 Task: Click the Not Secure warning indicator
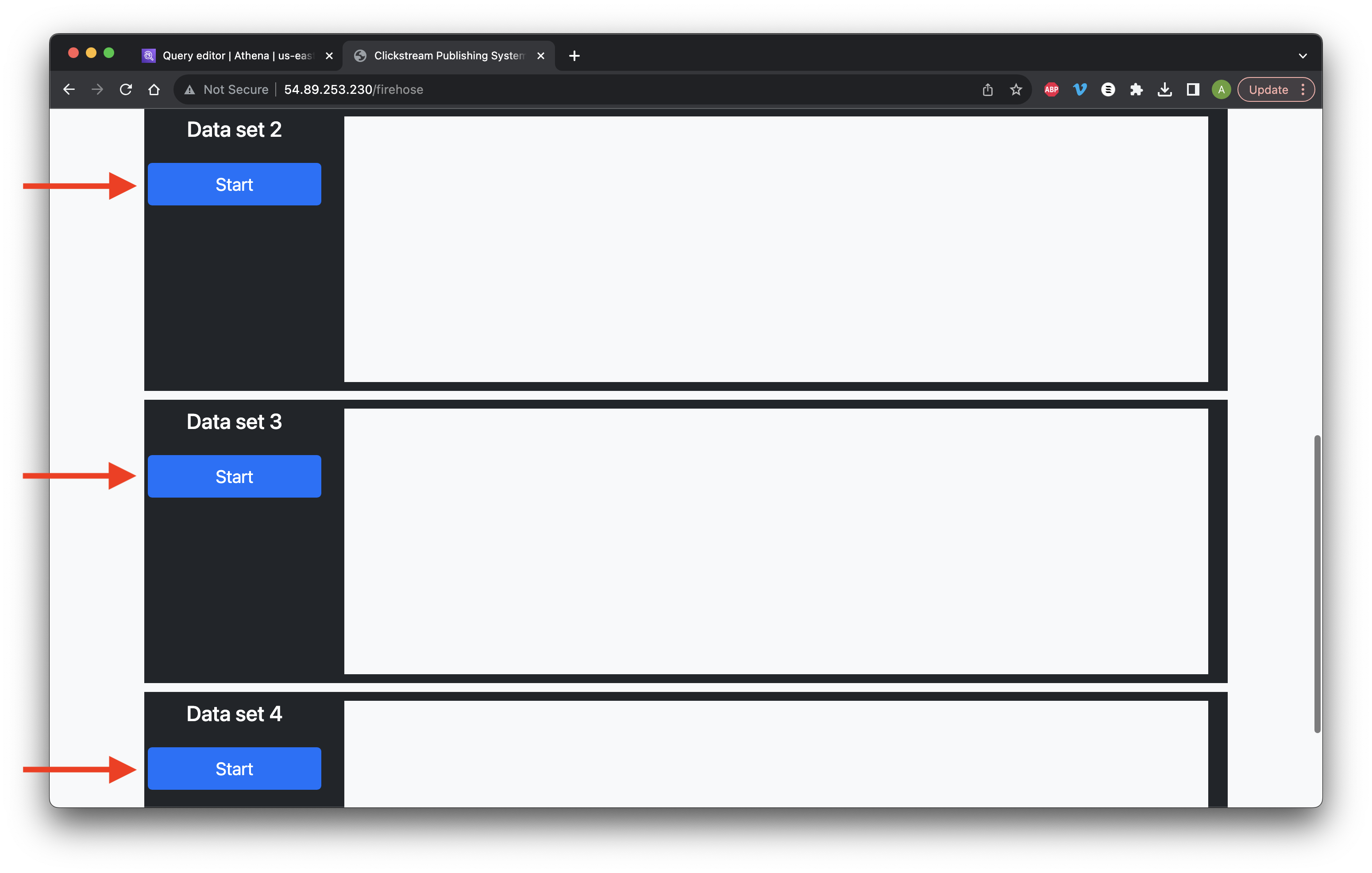point(226,89)
